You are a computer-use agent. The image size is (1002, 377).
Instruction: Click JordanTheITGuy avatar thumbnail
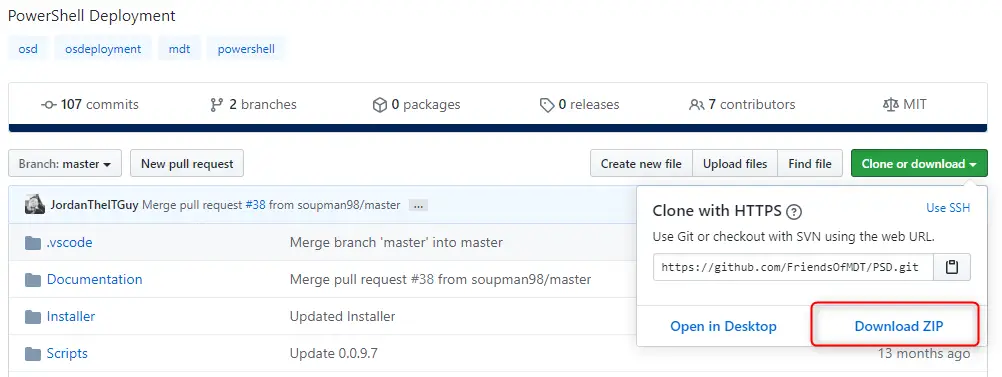coord(35,204)
